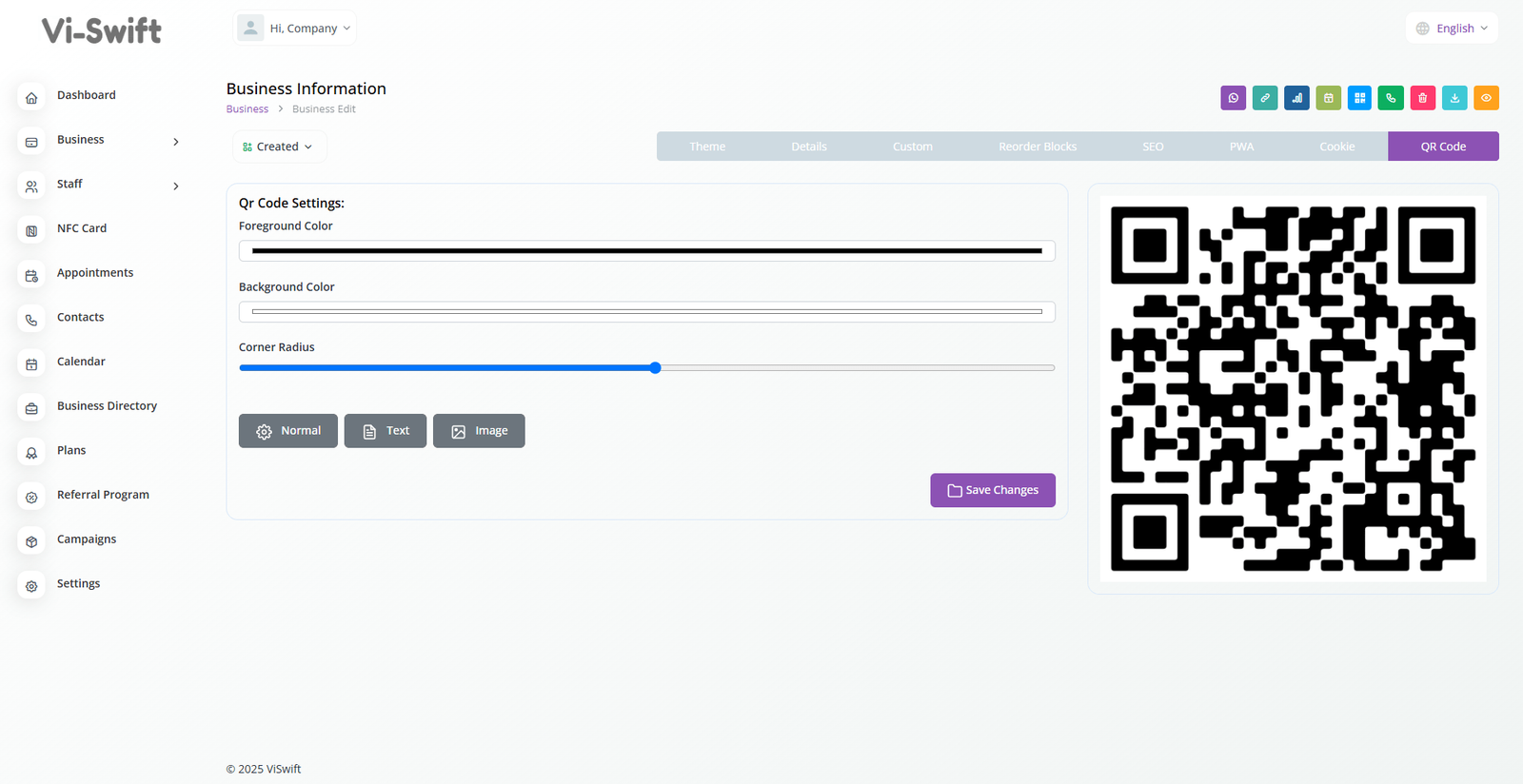1523x784 pixels.
Task: Open Campaigns from the sidebar
Action: tap(87, 539)
